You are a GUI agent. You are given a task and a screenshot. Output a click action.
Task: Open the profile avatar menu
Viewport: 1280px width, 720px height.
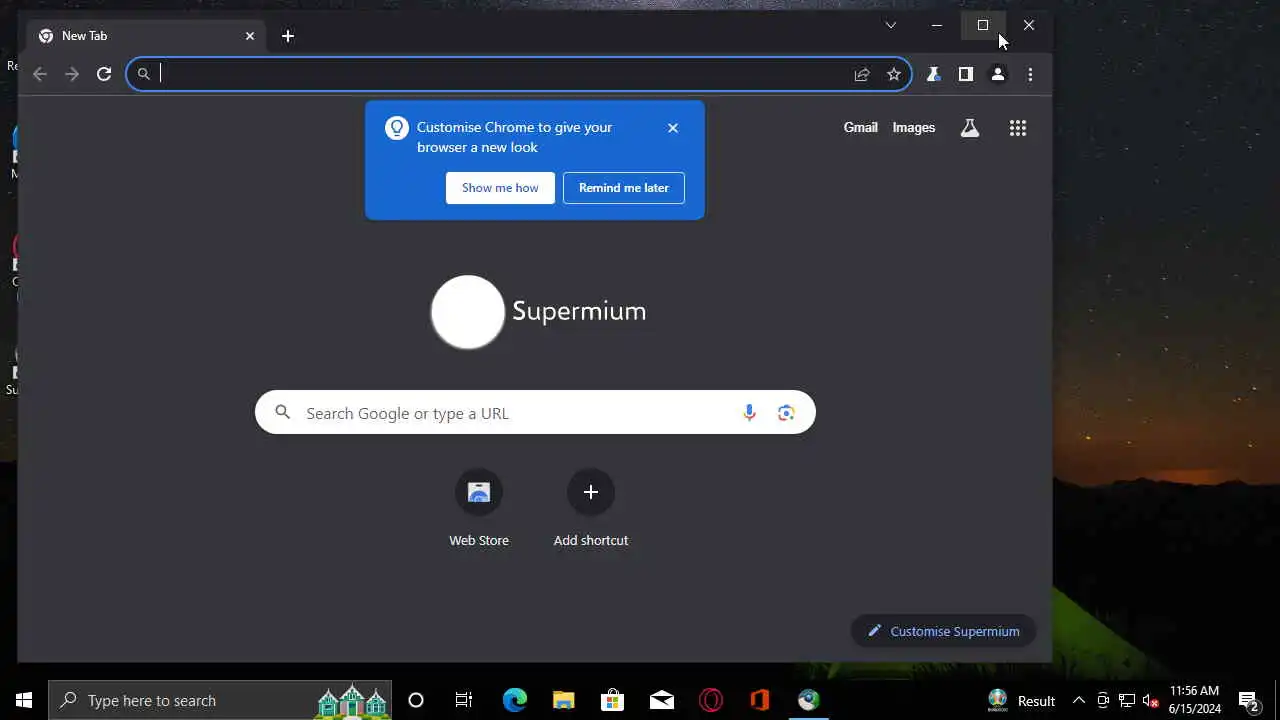coord(998,74)
